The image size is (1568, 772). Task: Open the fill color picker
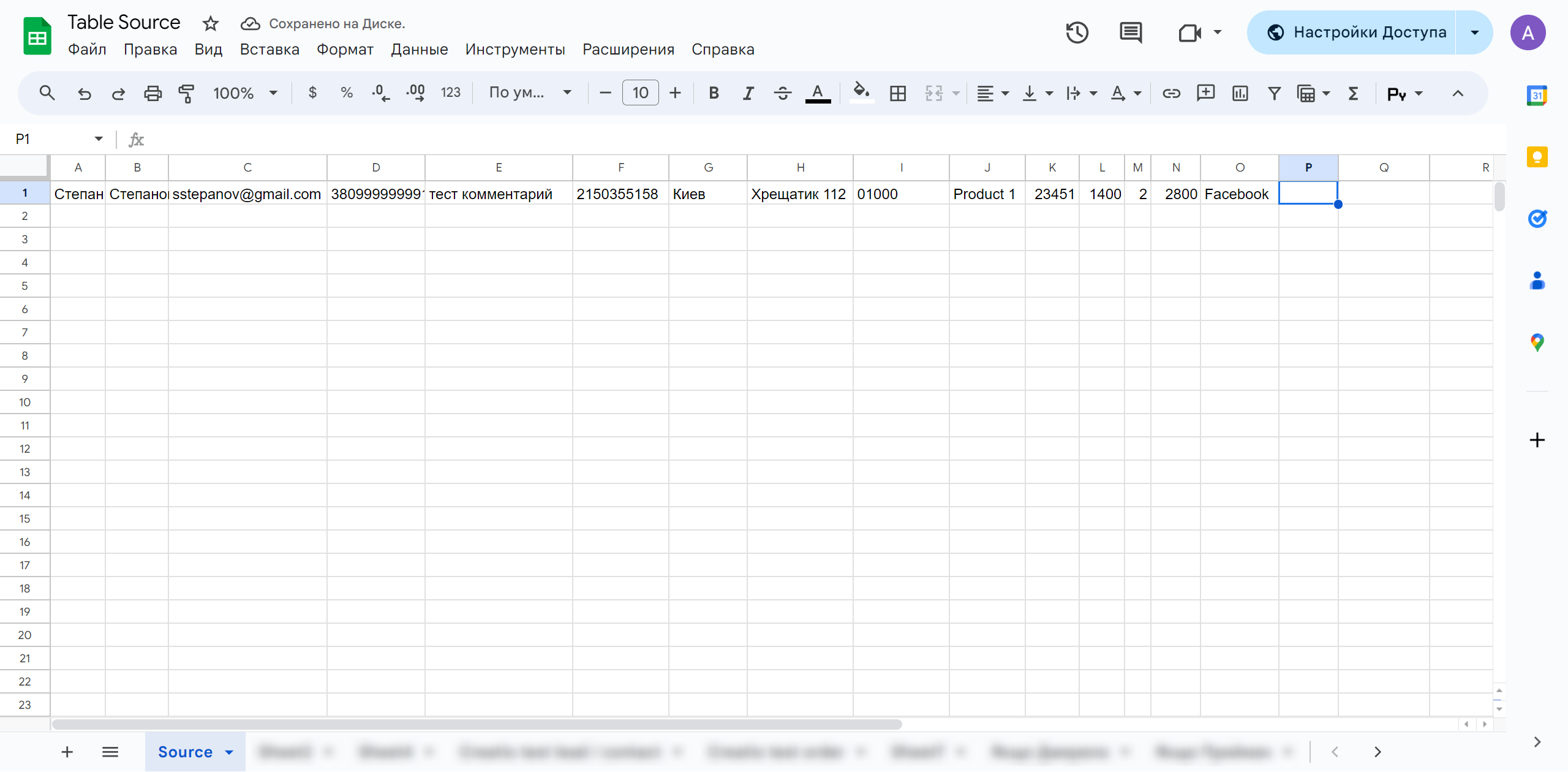coord(862,93)
